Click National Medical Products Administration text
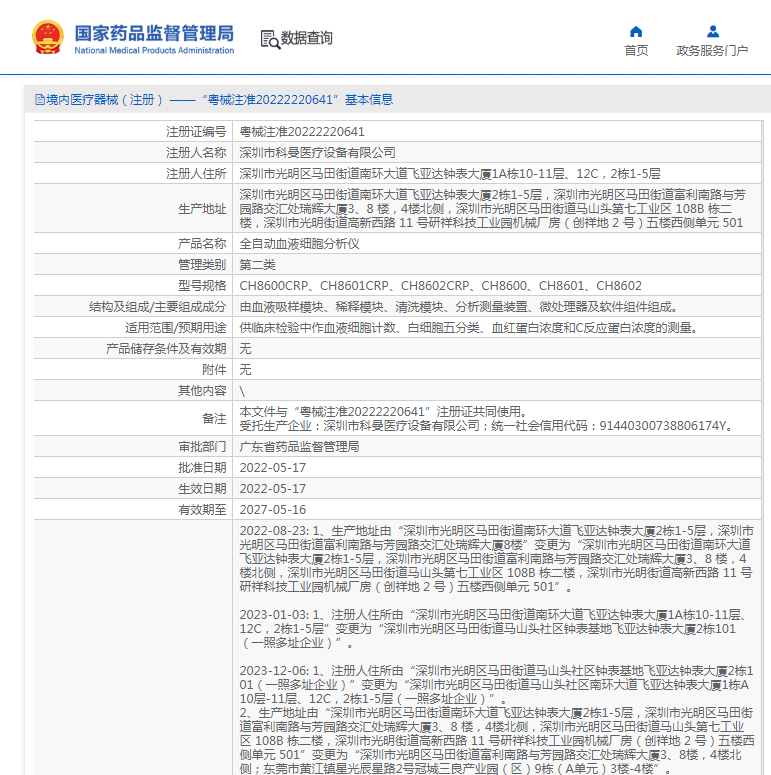 (154, 50)
